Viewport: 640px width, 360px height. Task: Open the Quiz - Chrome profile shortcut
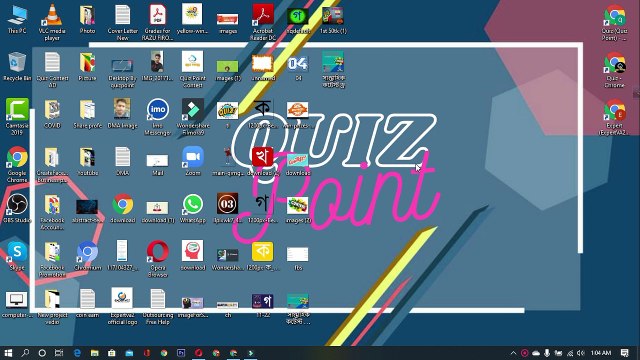tap(615, 70)
